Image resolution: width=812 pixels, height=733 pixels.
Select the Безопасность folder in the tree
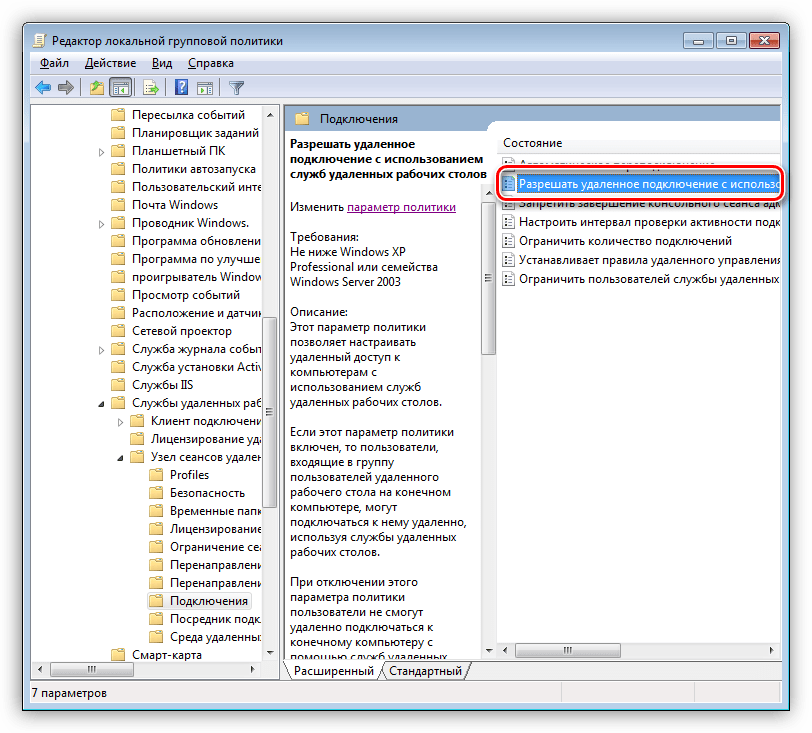pos(207,493)
